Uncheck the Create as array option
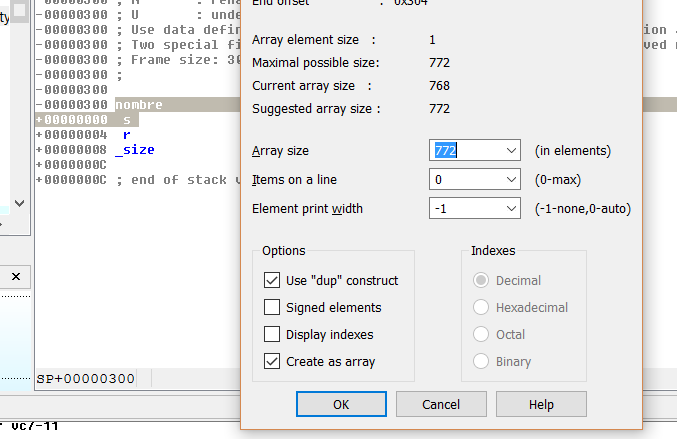The width and height of the screenshot is (677, 439). pyautogui.click(x=272, y=362)
